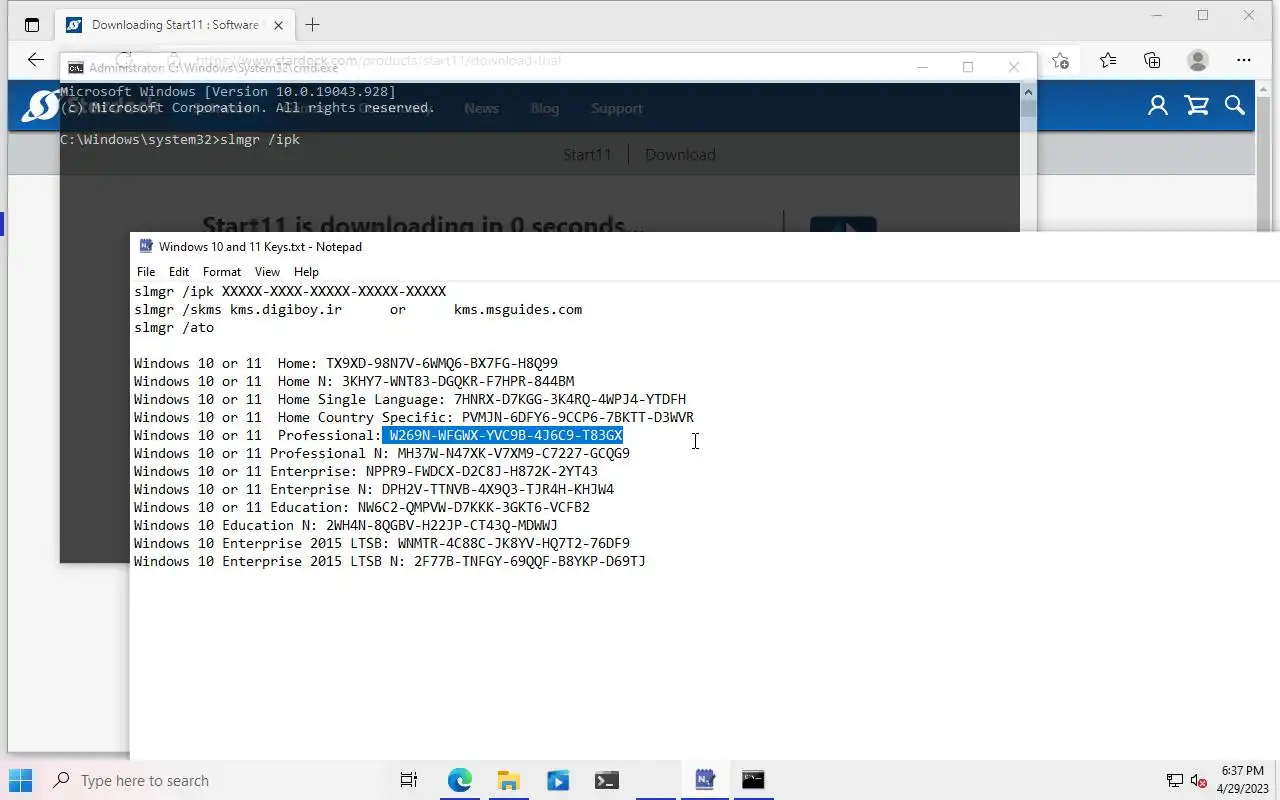Open the Notepad File menu

(146, 272)
